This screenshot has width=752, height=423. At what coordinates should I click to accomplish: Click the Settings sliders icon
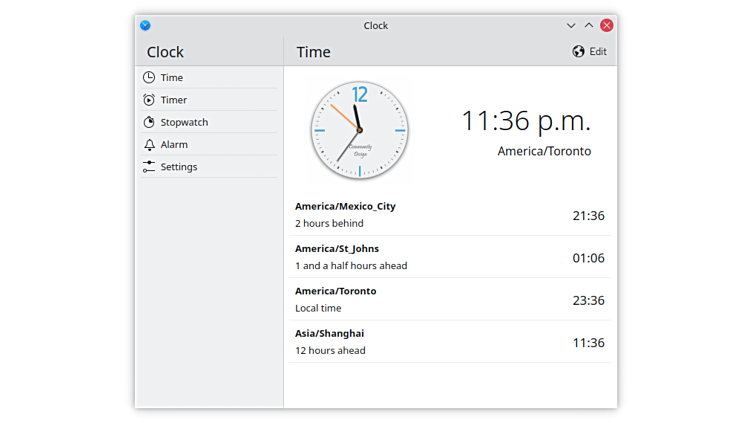[149, 167]
